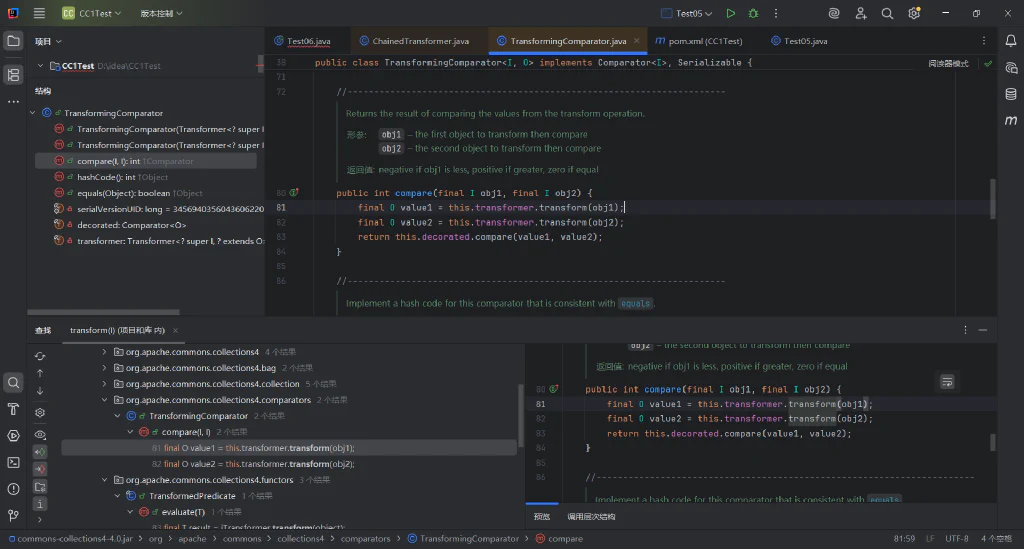The height and width of the screenshot is (549, 1024).
Task: Toggle show read access usages
Action: coord(40,452)
